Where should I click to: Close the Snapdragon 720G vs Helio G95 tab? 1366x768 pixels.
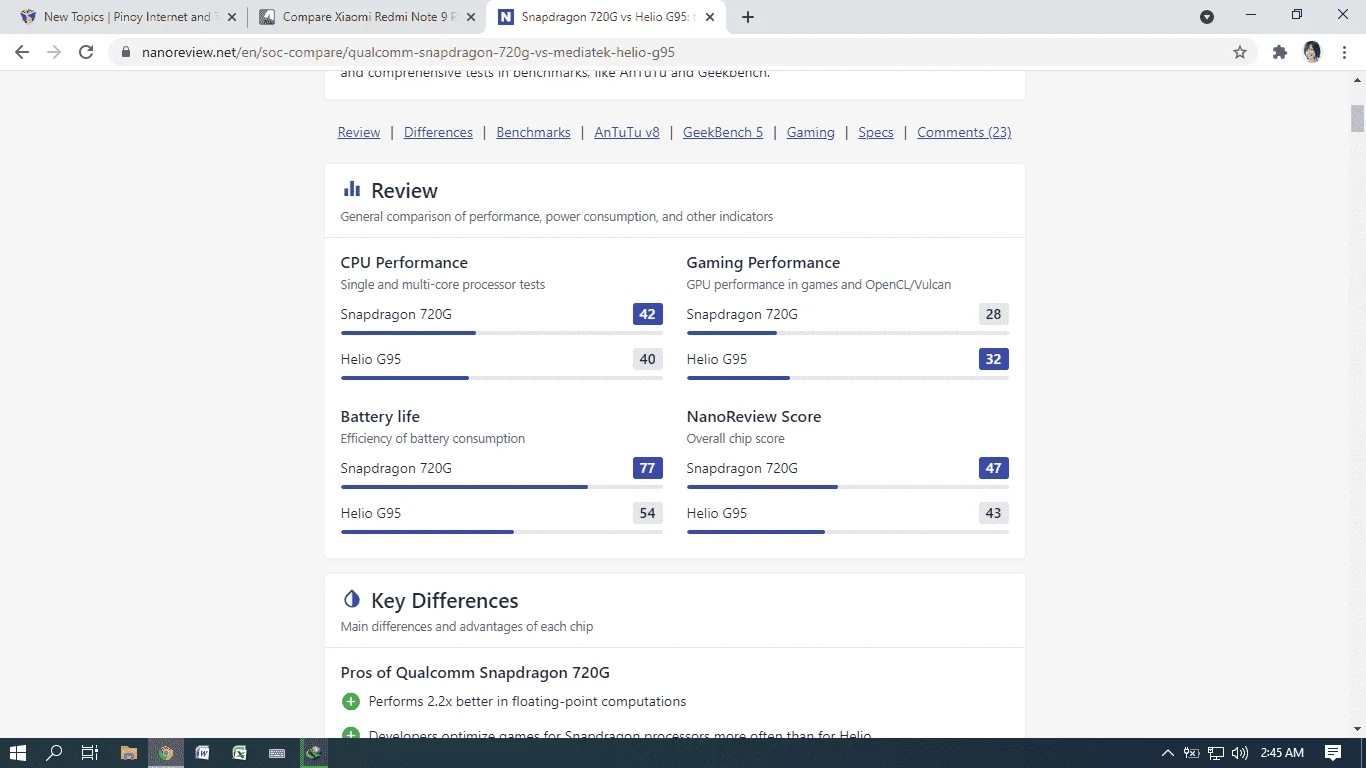coord(711,17)
